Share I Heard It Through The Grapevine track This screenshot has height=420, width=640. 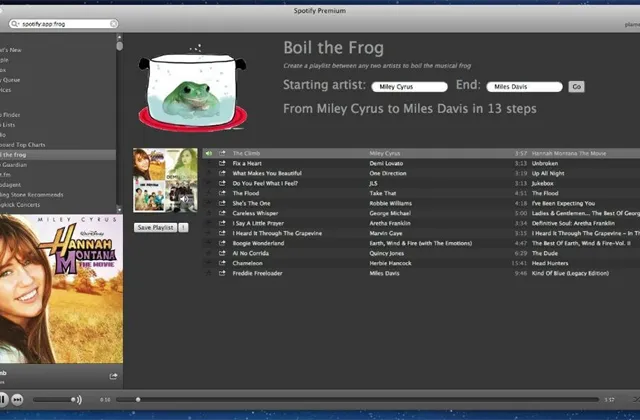coord(222,233)
